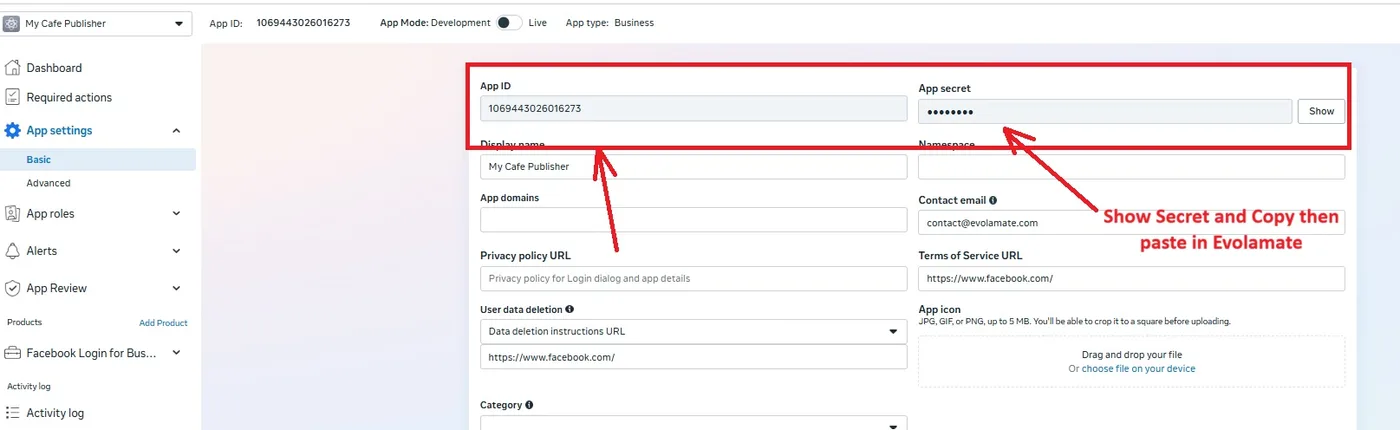Open App Review in the sidebar
This screenshot has width=1400, height=430.
(x=57, y=288)
